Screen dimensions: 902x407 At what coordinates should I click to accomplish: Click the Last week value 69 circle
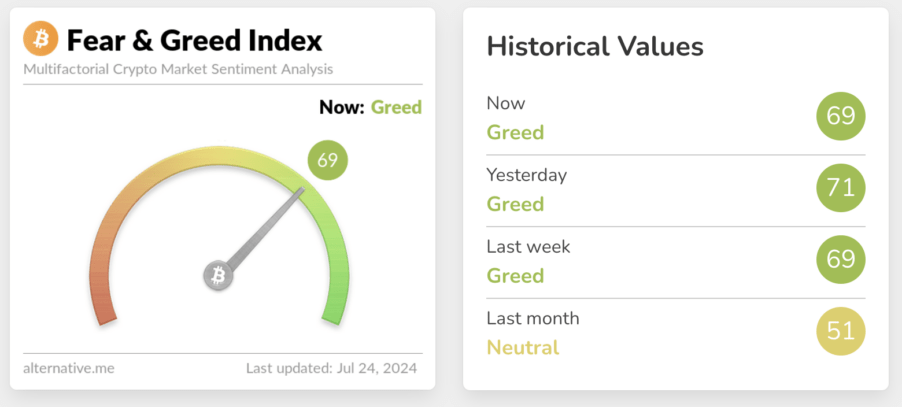(840, 260)
